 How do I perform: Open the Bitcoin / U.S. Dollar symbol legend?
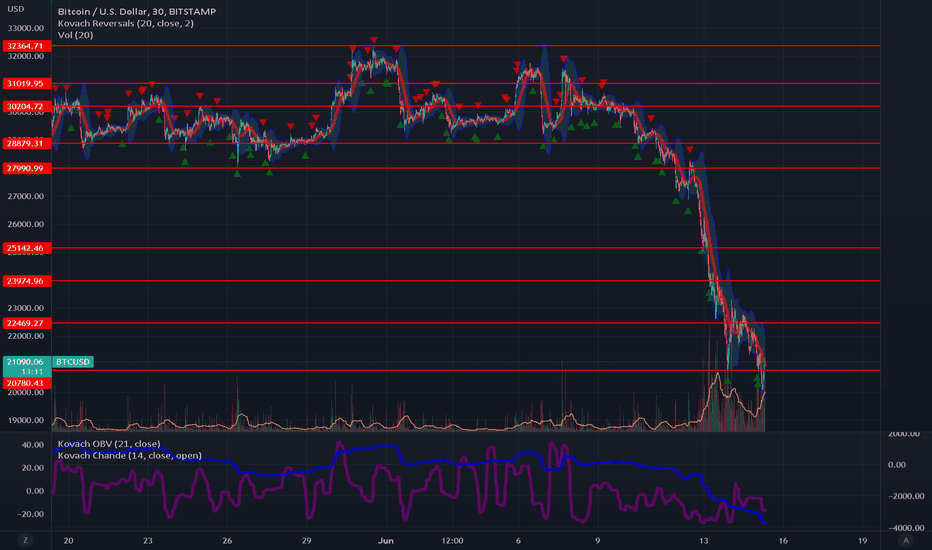click(x=137, y=11)
